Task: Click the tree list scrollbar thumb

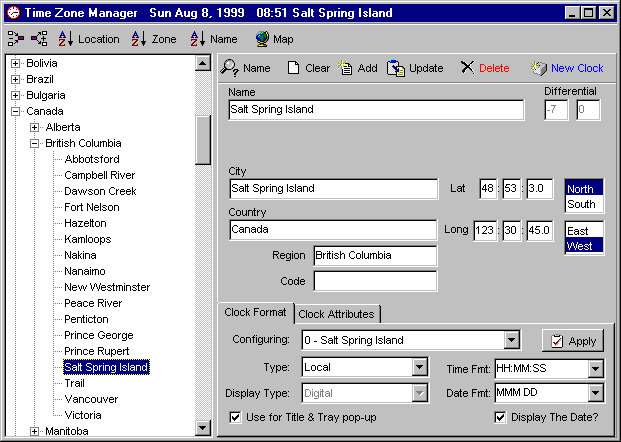Action: tap(203, 139)
